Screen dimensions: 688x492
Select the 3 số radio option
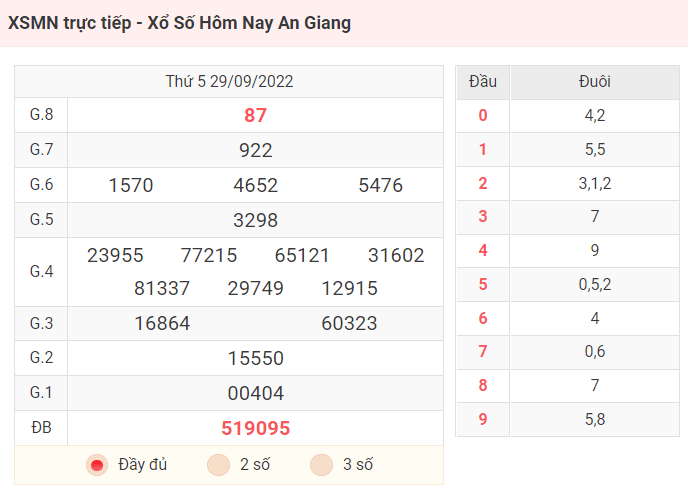321,465
